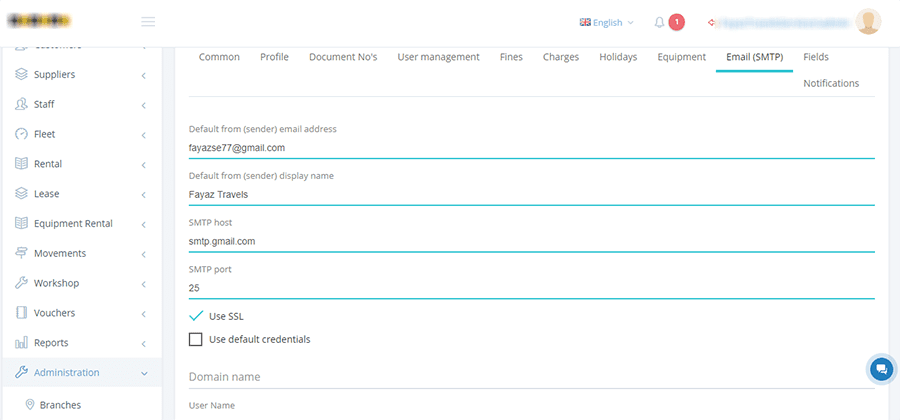Viewport: 900px width, 420px height.
Task: Open the Document No's tab
Action: point(343,57)
